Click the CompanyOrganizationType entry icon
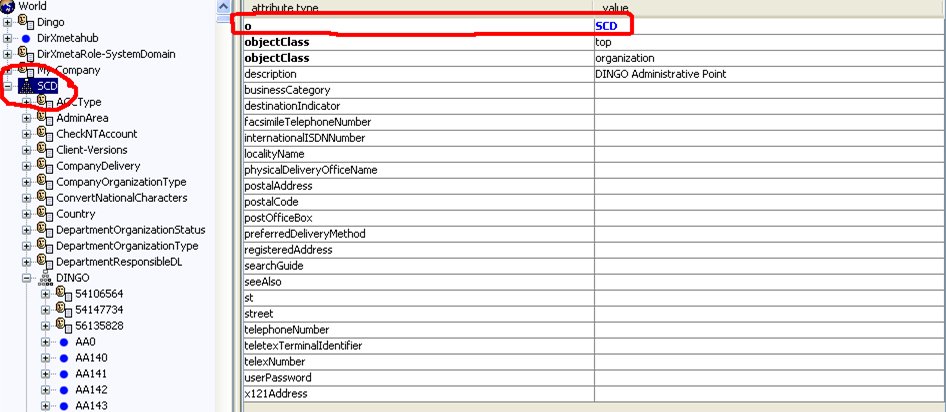Viewport: 946px width, 412px height. (x=45, y=181)
